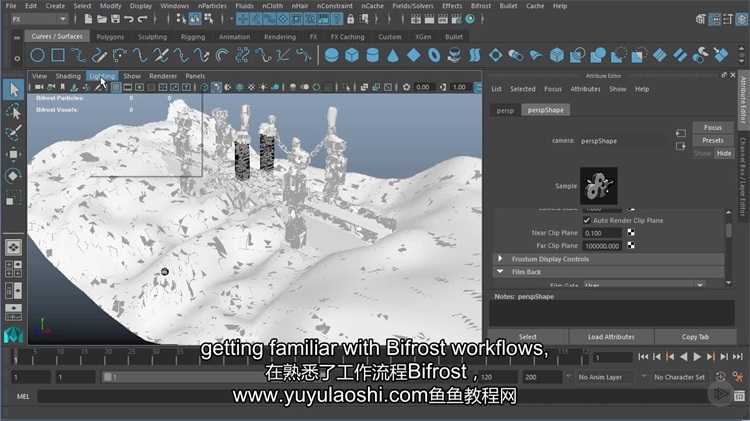Click the Copy Tab button
The width and height of the screenshot is (750, 421).
(695, 337)
